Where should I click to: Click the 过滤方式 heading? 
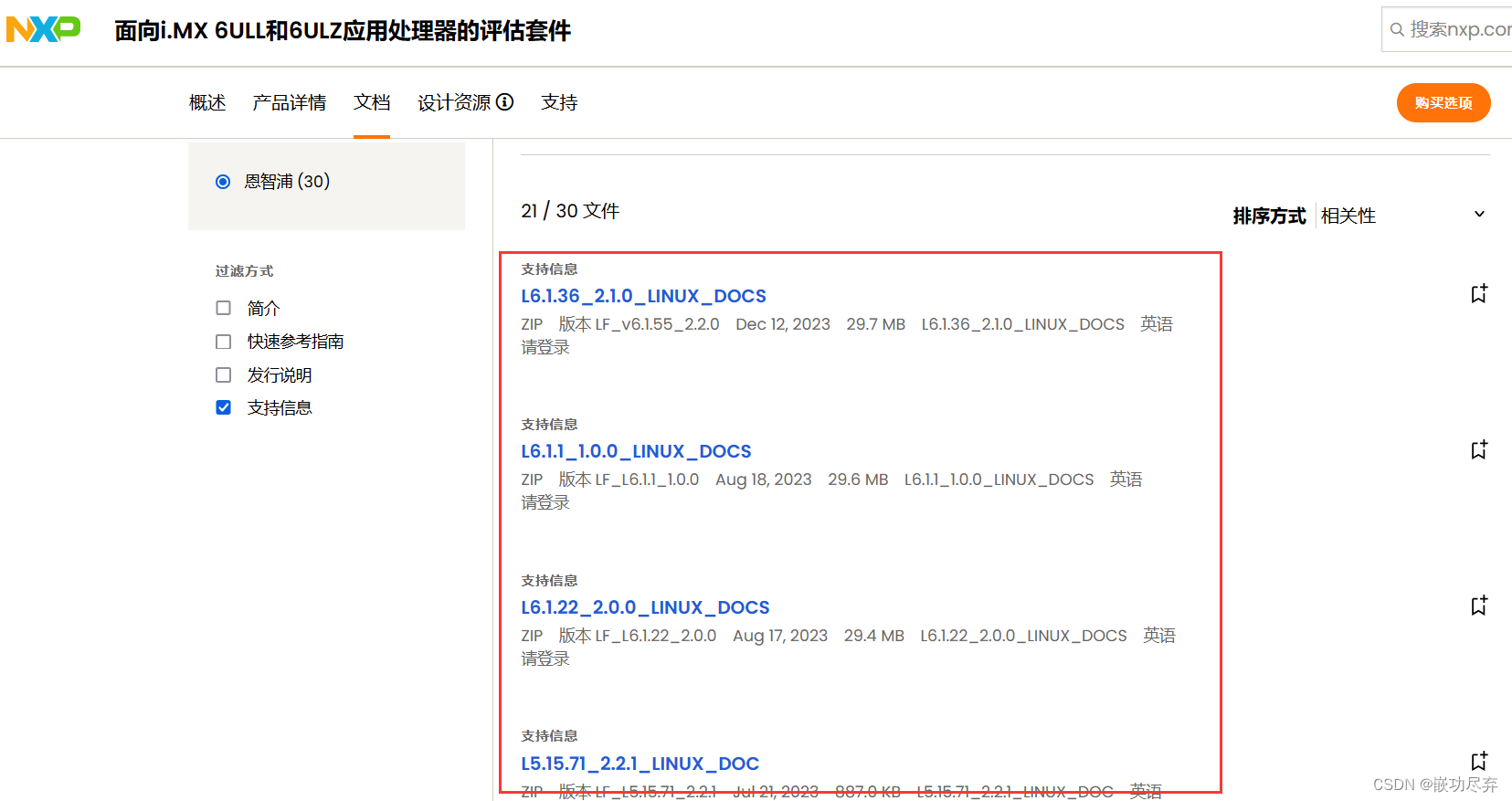[244, 271]
